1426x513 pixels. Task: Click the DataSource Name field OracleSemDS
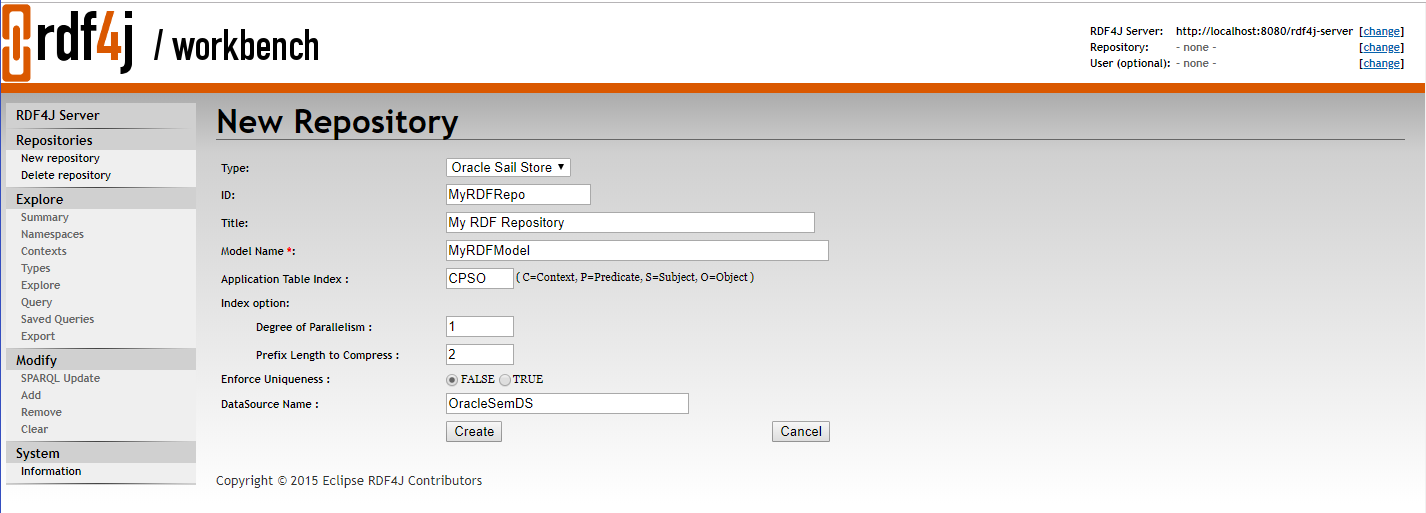point(567,403)
